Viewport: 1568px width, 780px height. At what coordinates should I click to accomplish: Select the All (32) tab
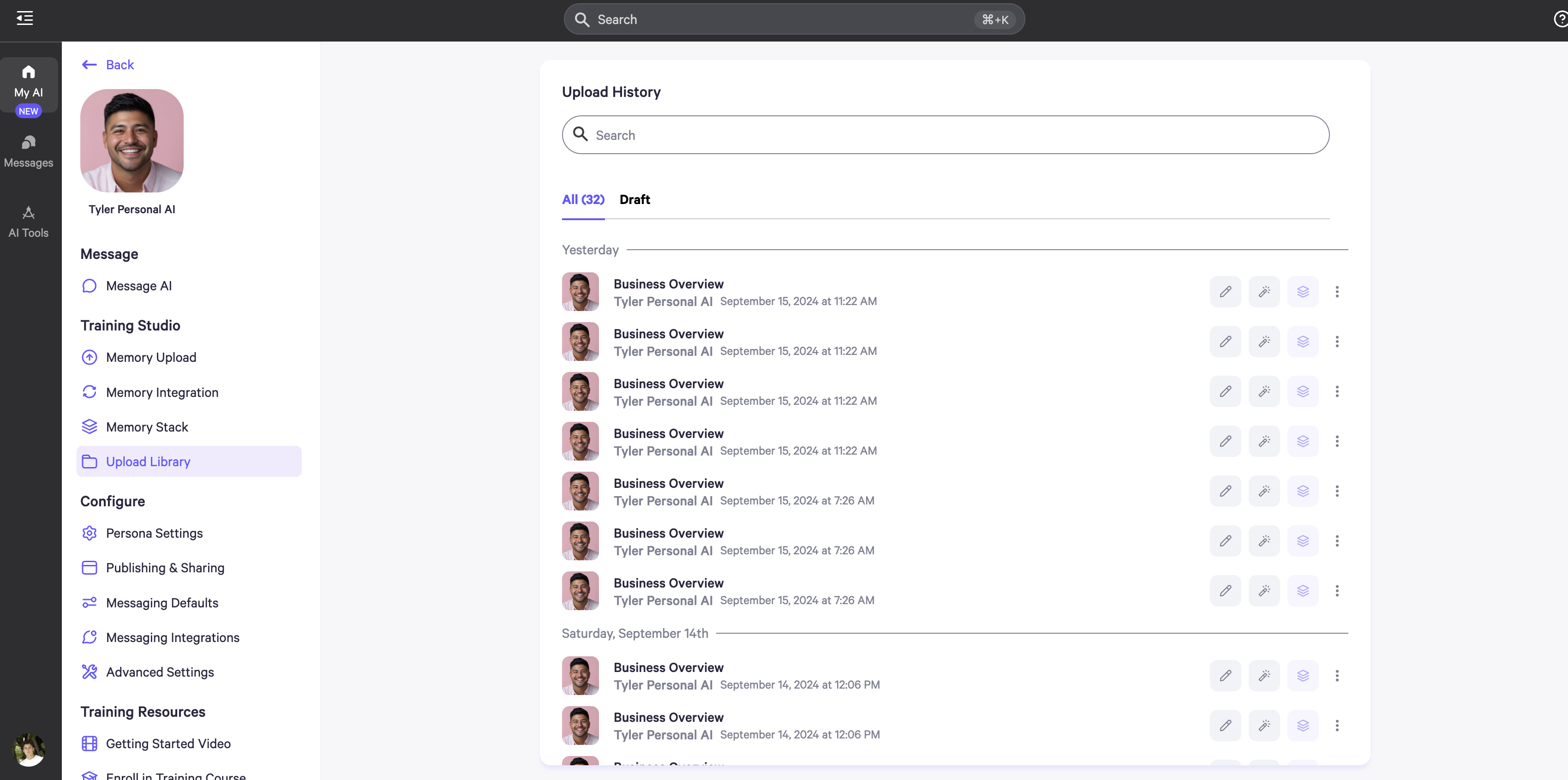(x=582, y=199)
